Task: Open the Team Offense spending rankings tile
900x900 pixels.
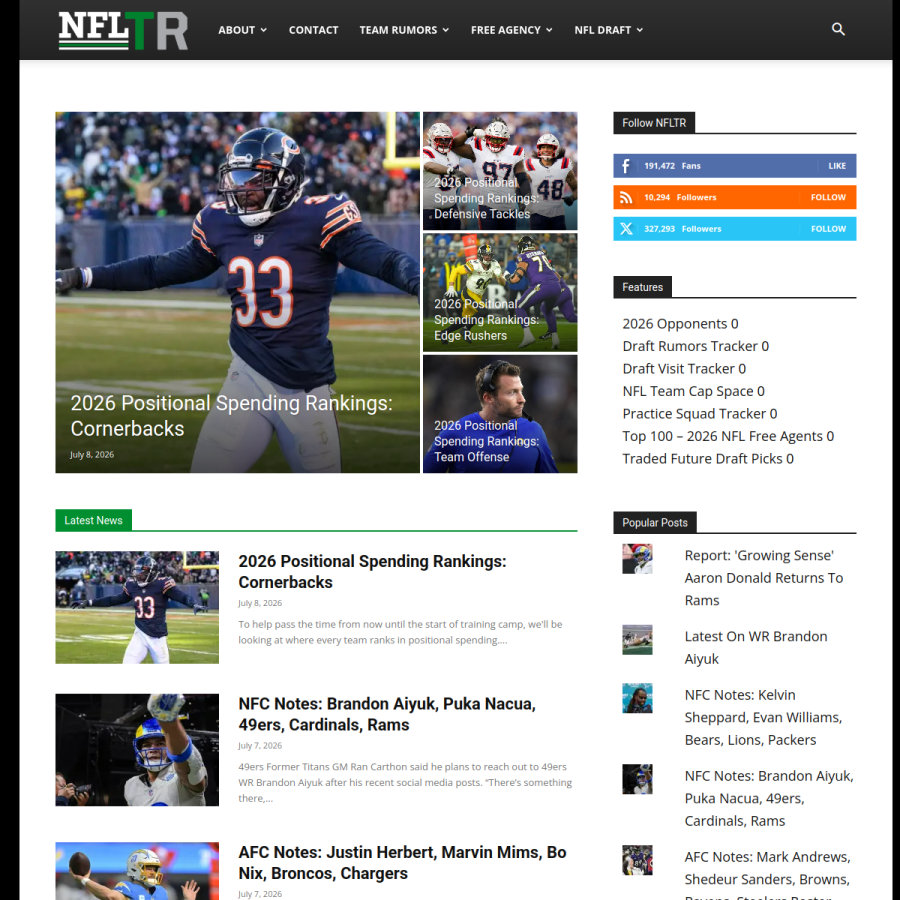Action: coord(500,414)
